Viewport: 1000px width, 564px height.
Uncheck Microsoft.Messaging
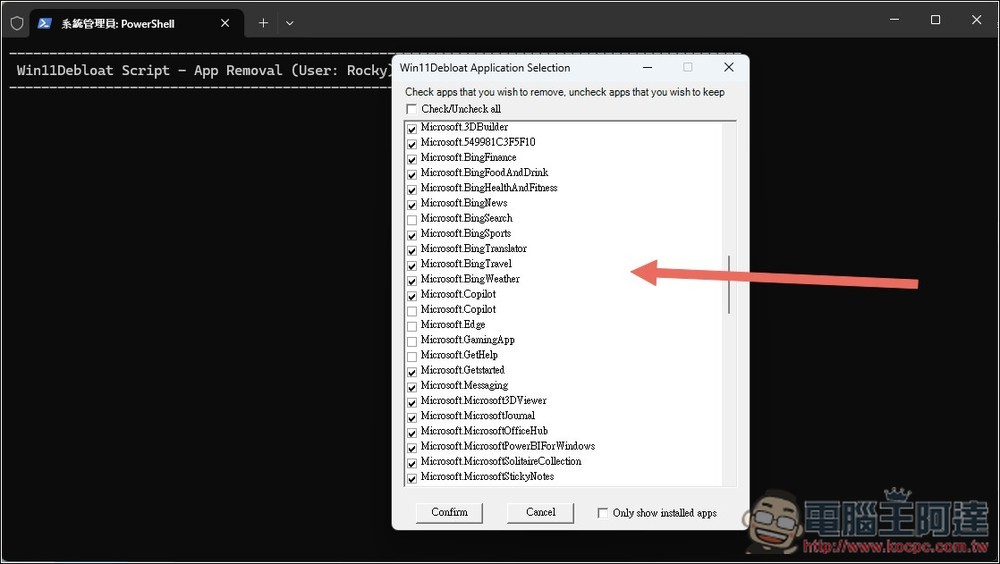click(x=412, y=387)
